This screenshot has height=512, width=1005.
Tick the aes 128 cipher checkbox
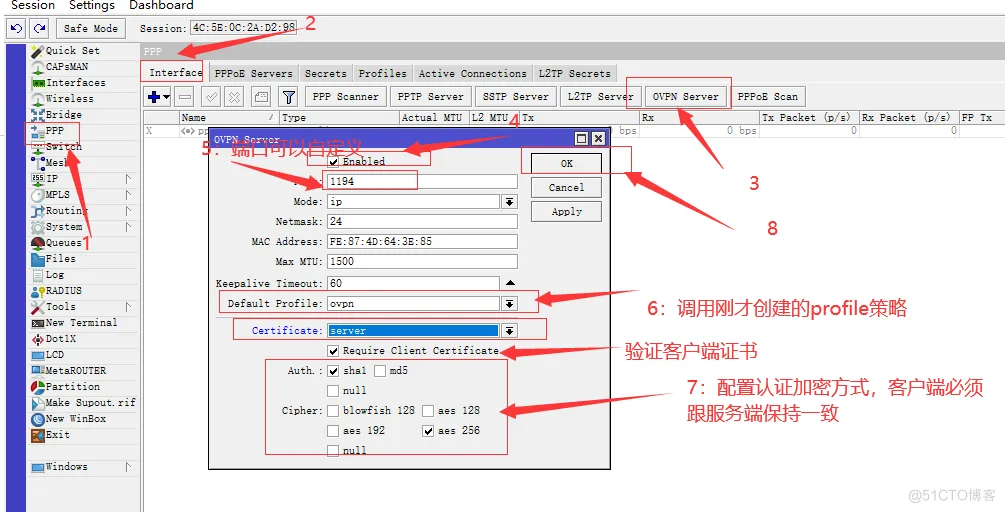point(428,411)
